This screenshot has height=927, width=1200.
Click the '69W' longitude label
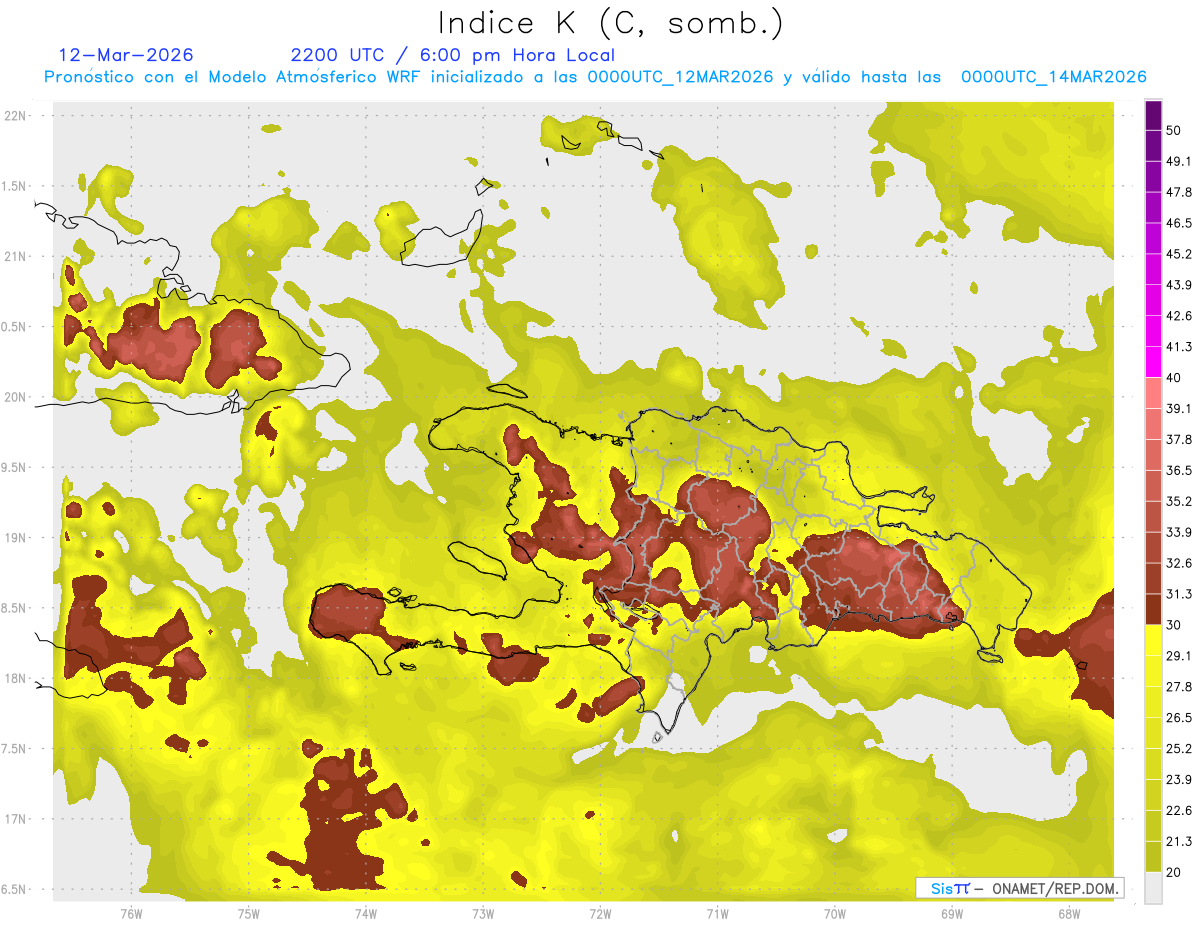(952, 913)
